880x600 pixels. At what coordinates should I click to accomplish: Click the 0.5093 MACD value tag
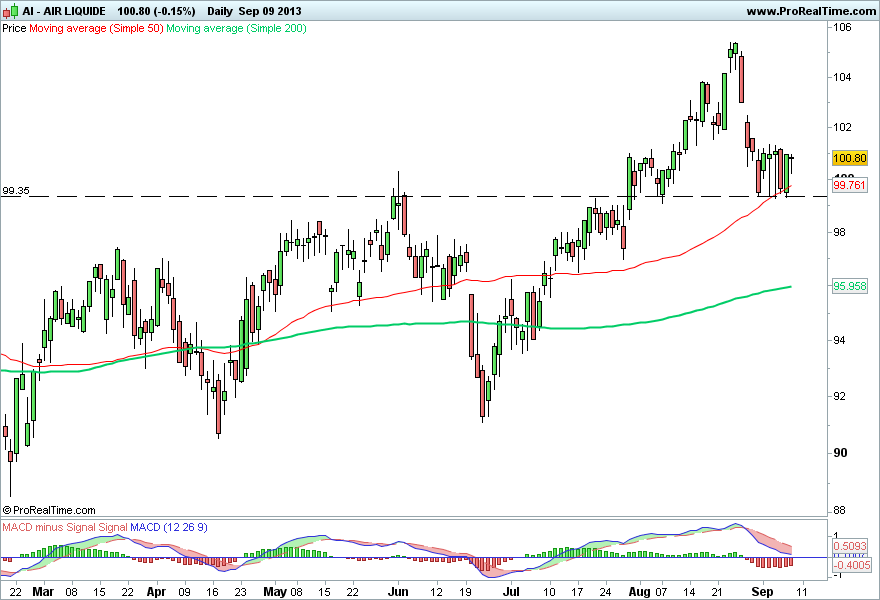(850, 546)
